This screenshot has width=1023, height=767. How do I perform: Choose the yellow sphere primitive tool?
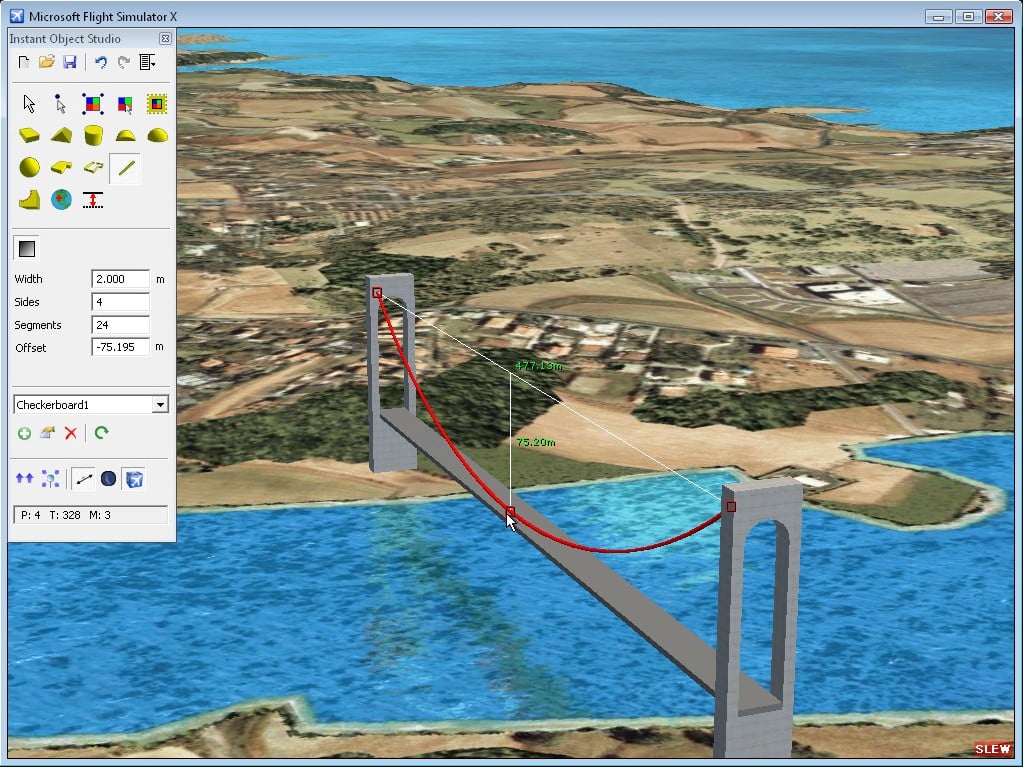coord(29,167)
